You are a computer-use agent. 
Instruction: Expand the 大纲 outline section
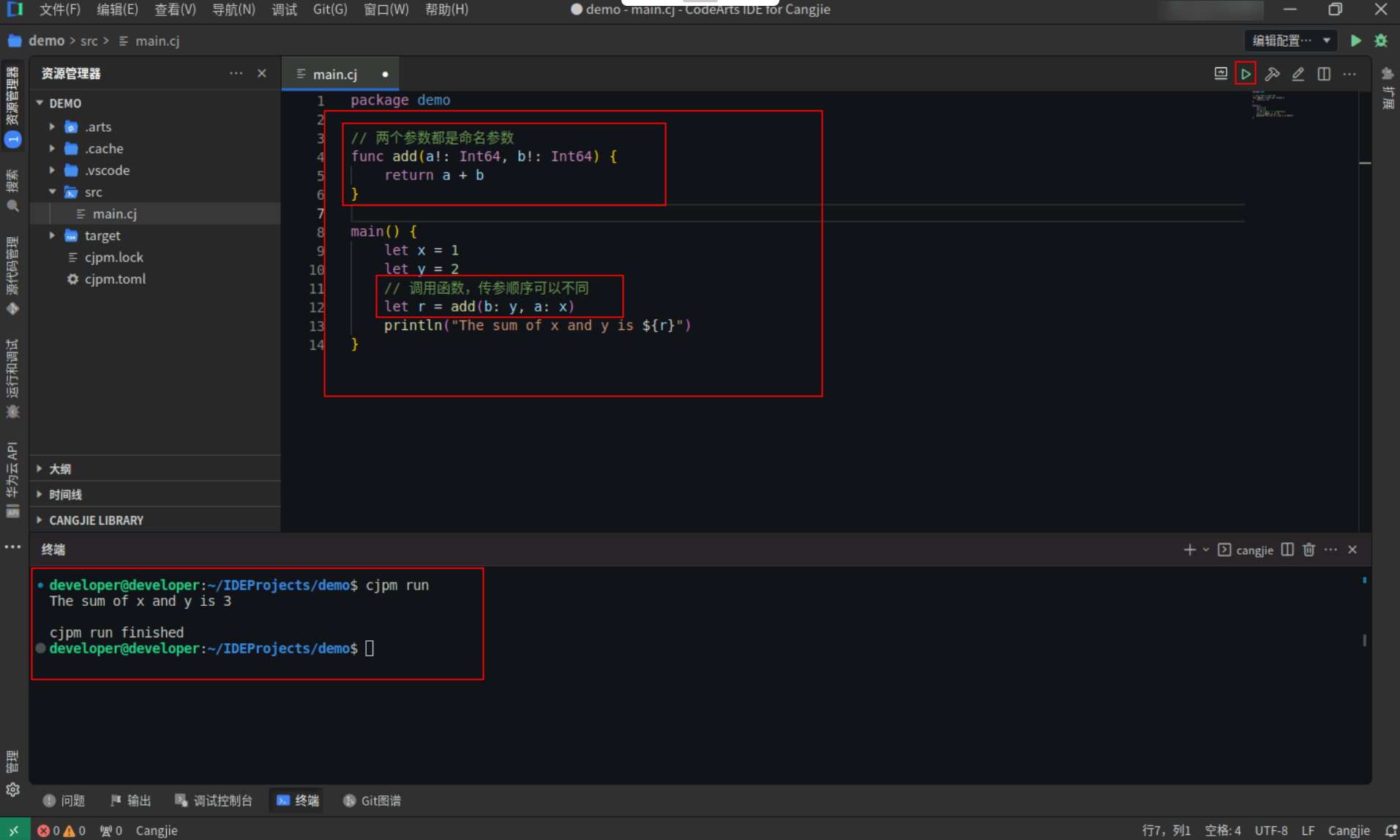pyautogui.click(x=155, y=469)
